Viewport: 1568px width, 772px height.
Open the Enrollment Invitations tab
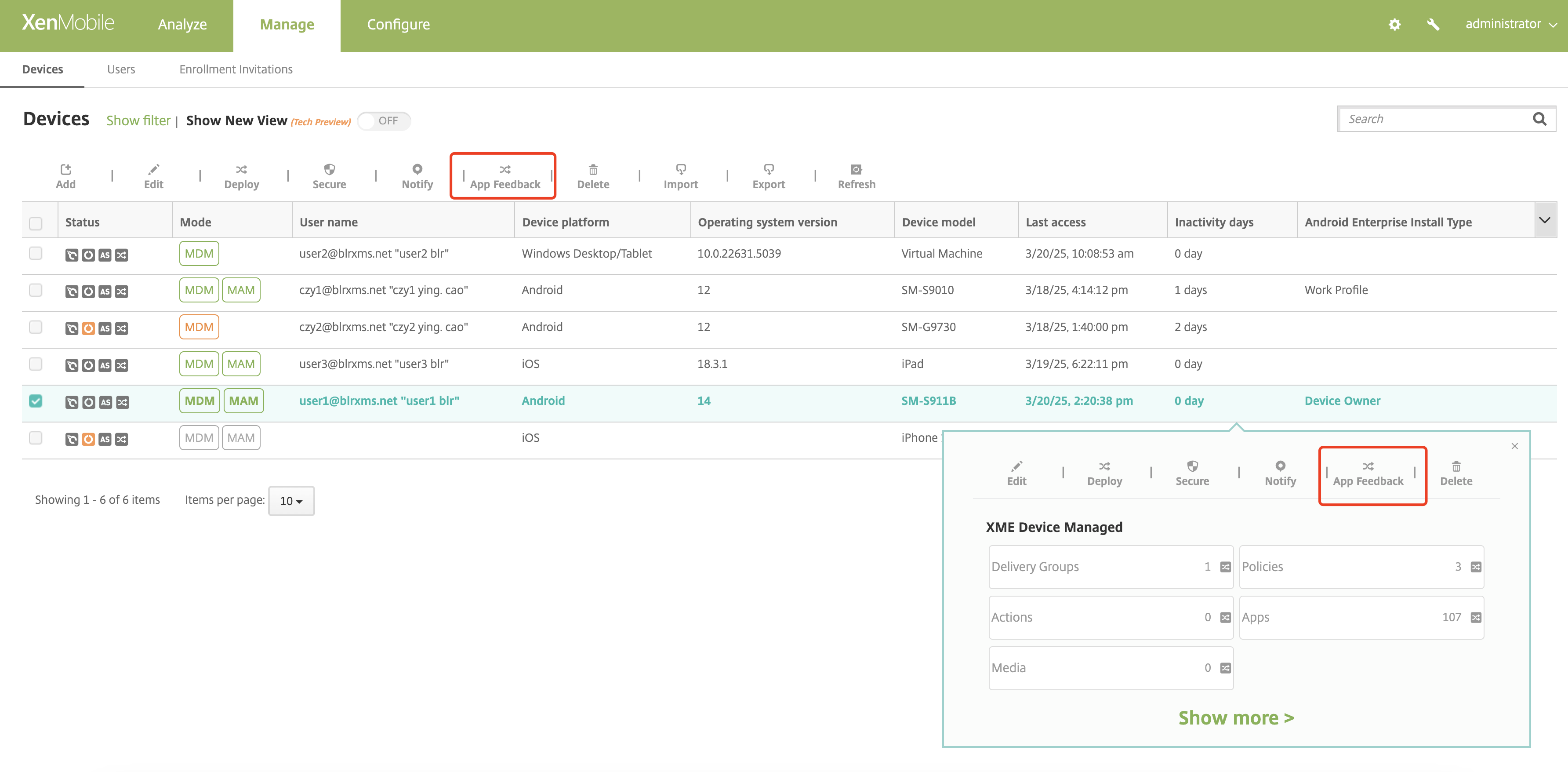pos(236,69)
